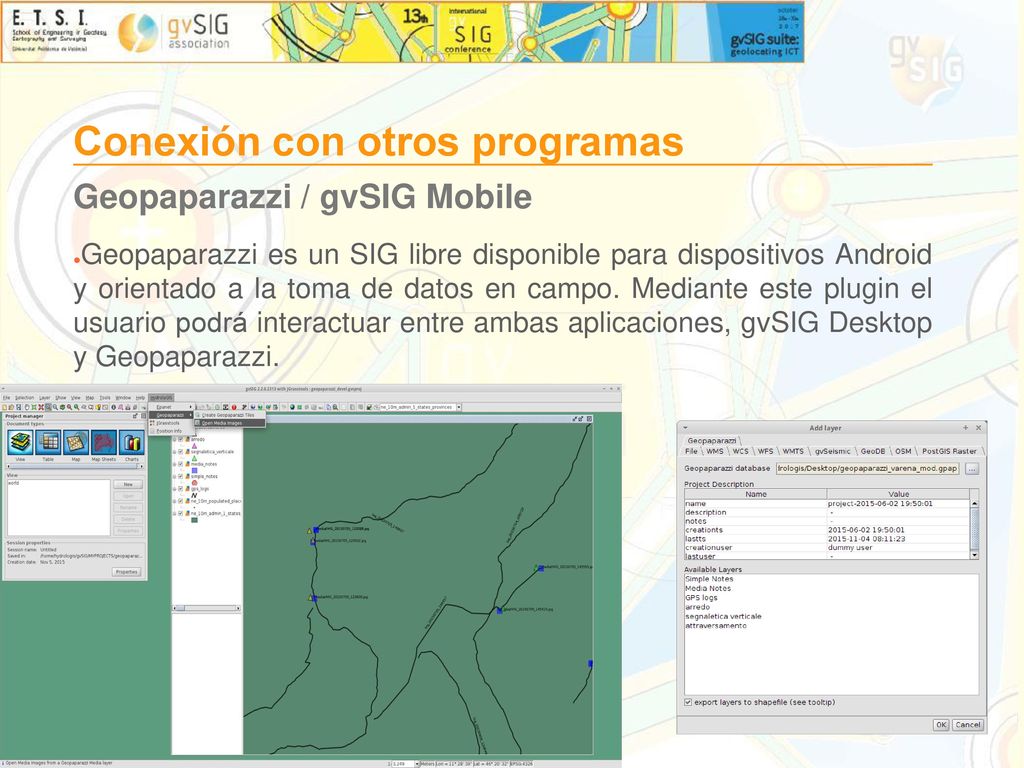Select Simple Notes in Available Layers
The height and width of the screenshot is (768, 1024).
coord(709,579)
